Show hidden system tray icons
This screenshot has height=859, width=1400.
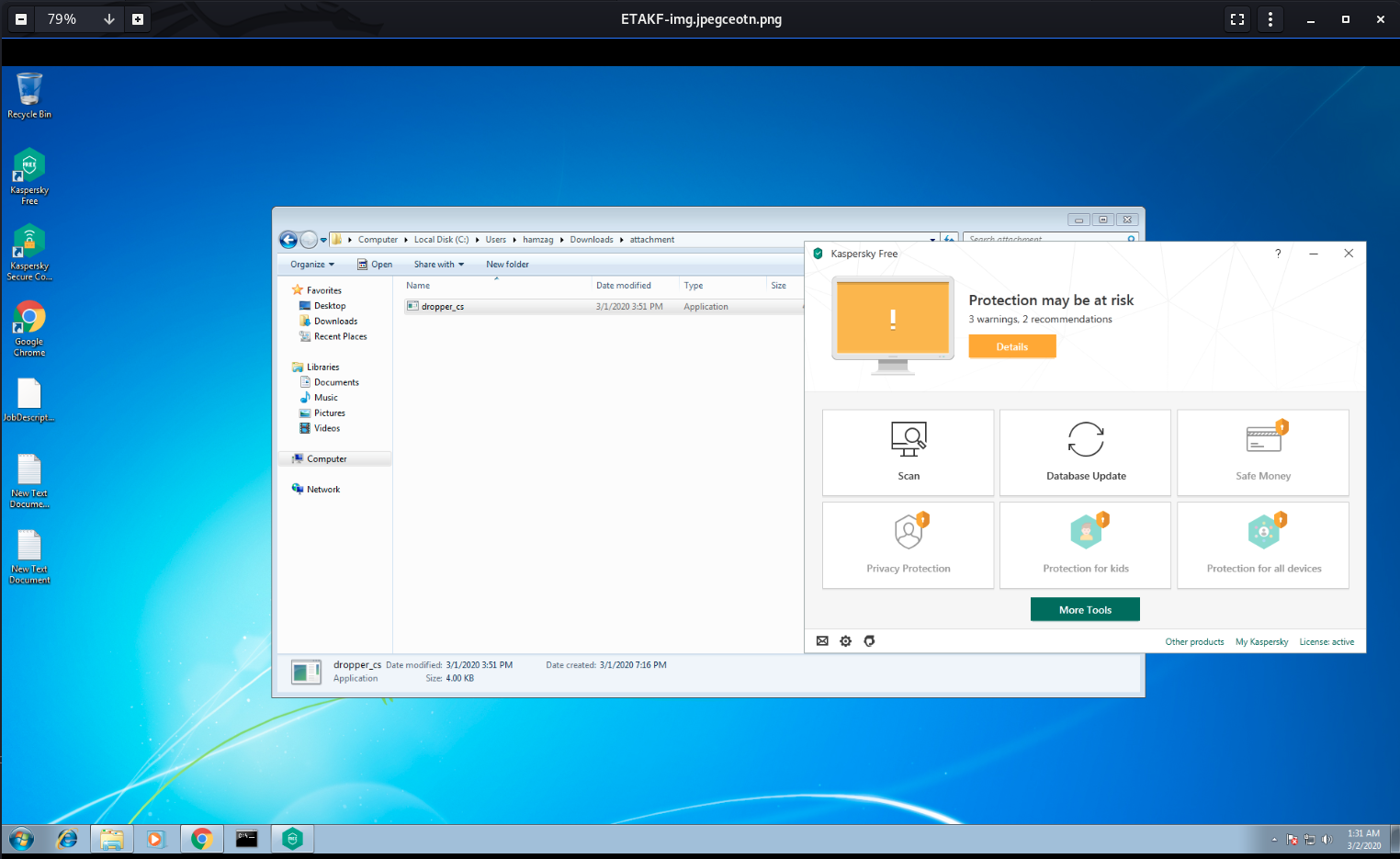(x=1274, y=839)
